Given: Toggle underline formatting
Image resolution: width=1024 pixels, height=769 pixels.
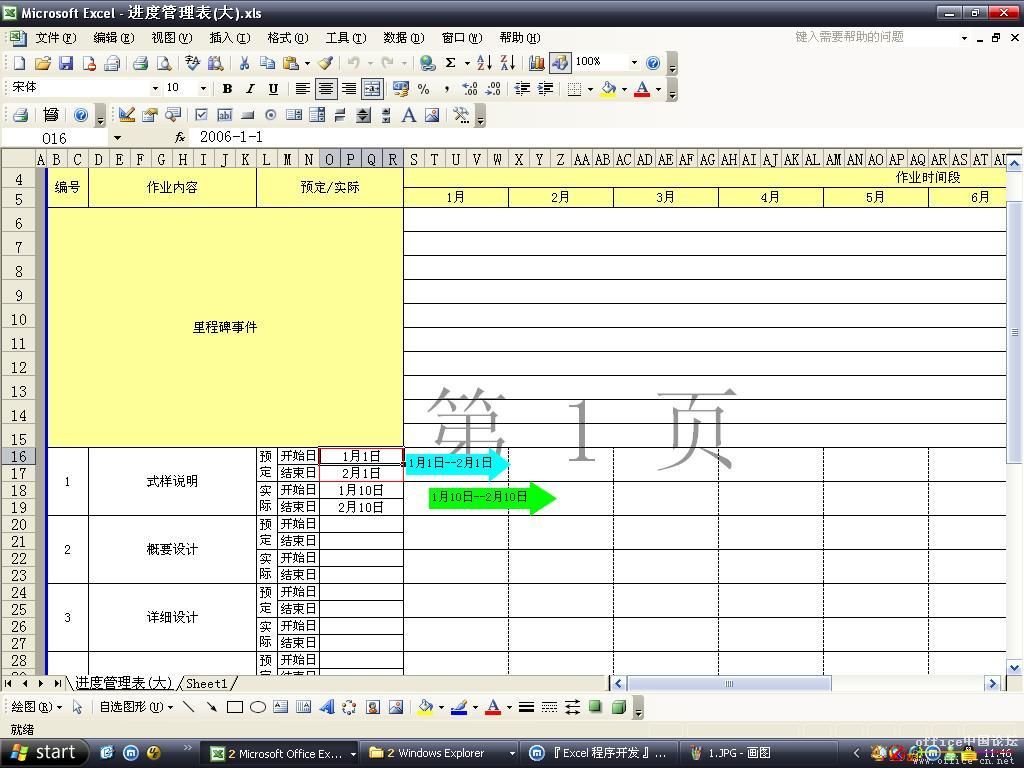Looking at the screenshot, I should click(x=273, y=89).
